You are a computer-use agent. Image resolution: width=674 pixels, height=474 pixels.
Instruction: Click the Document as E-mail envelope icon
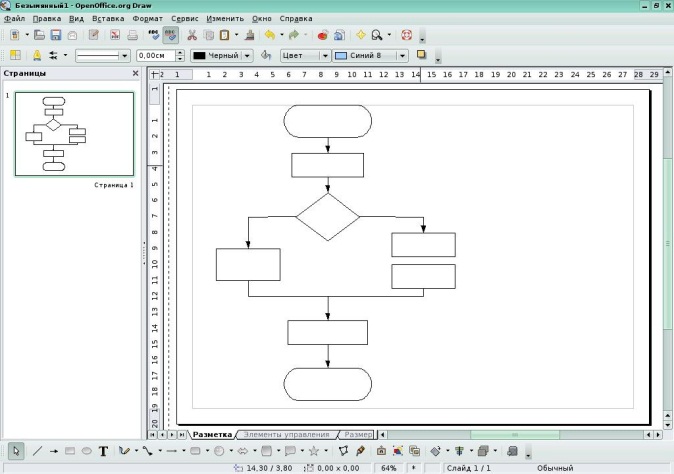pos(72,35)
